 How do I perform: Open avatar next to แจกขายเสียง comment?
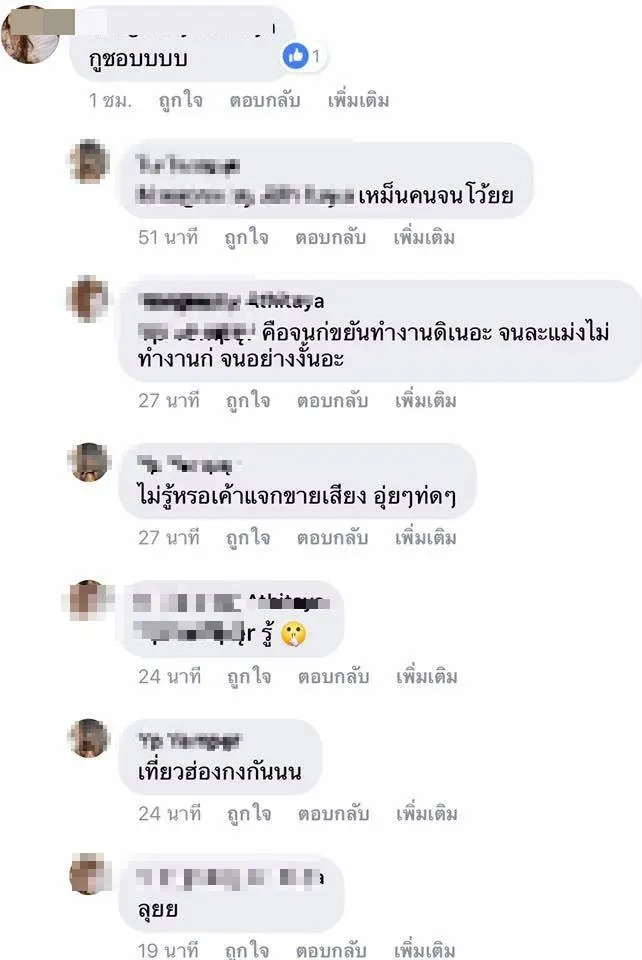coord(89,463)
